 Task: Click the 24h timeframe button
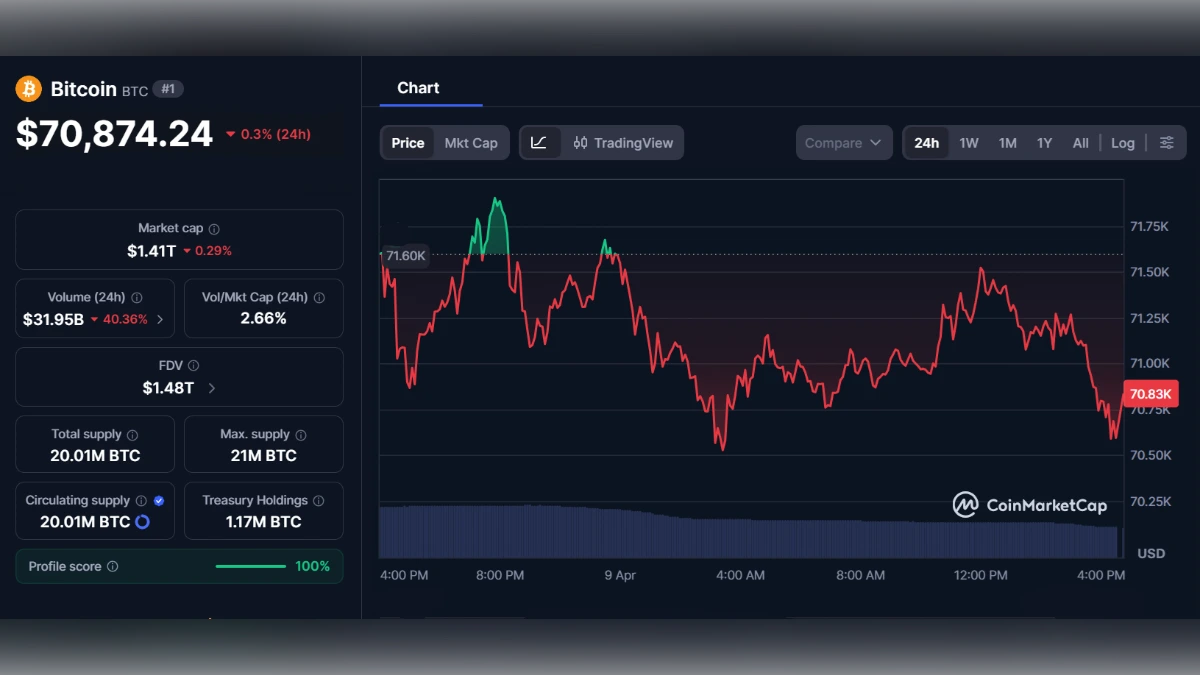926,142
